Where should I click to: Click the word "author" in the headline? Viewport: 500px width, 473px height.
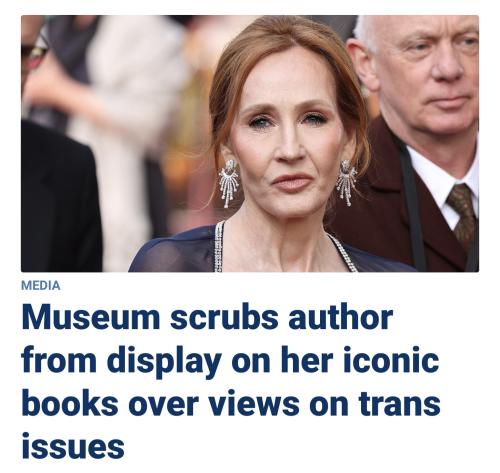coord(340,318)
